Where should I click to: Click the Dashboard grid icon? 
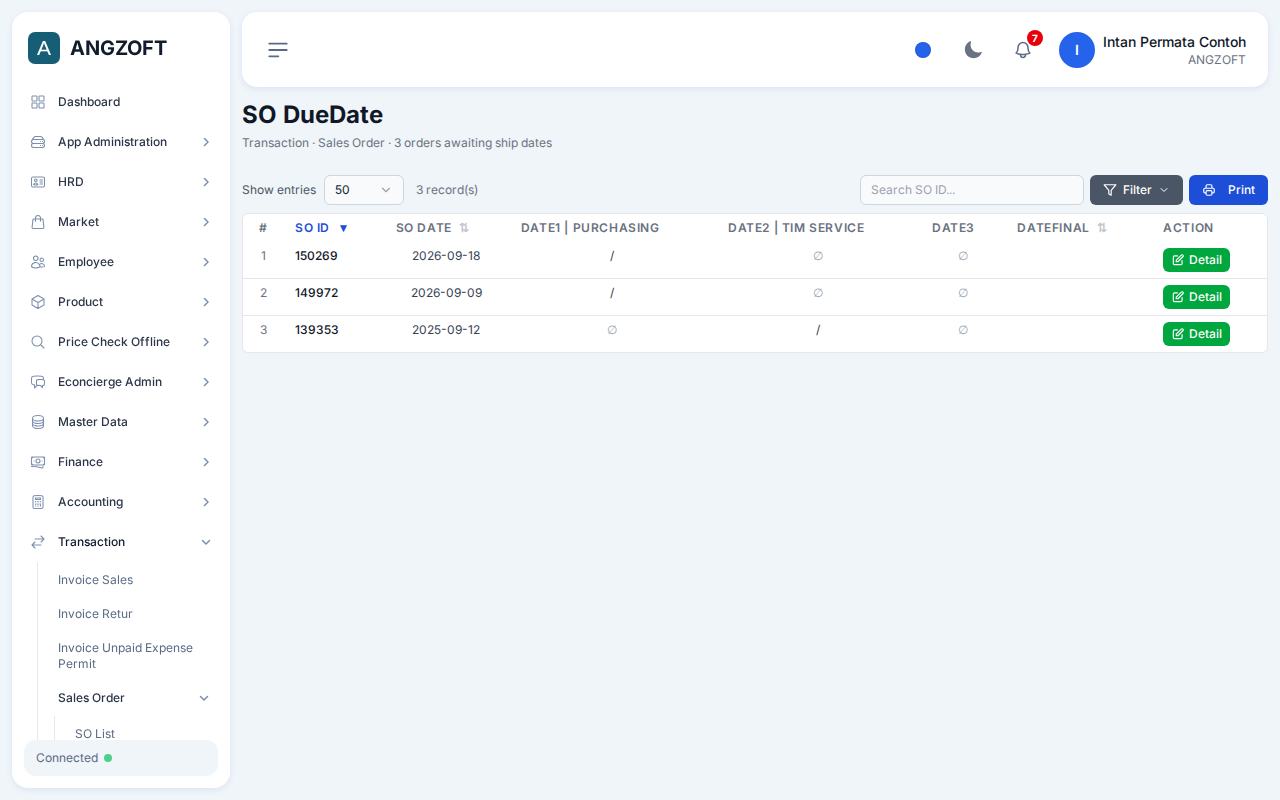point(38,102)
